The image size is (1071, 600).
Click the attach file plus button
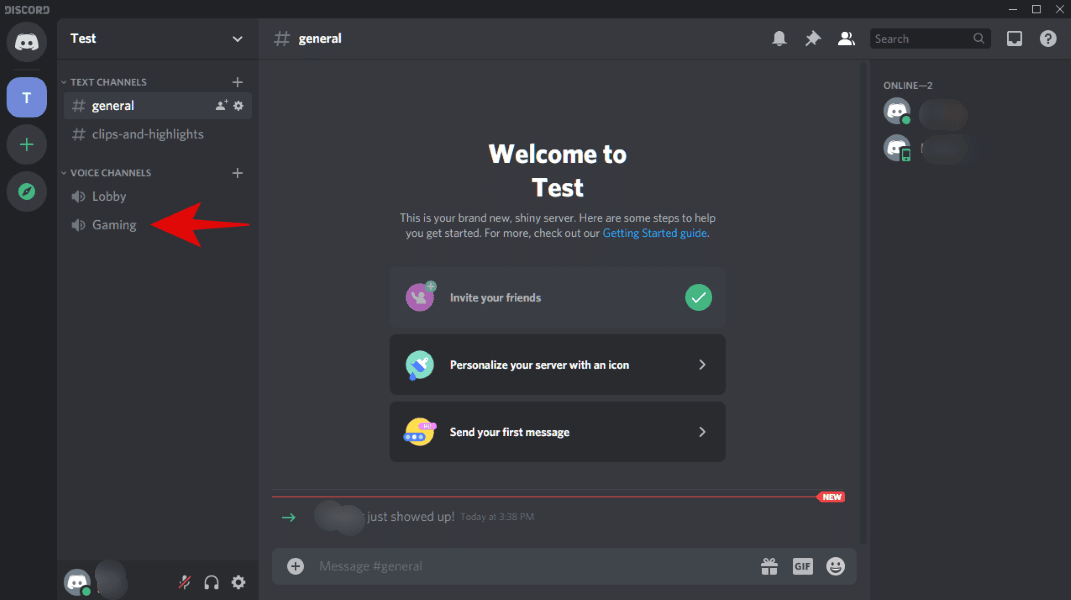[295, 566]
